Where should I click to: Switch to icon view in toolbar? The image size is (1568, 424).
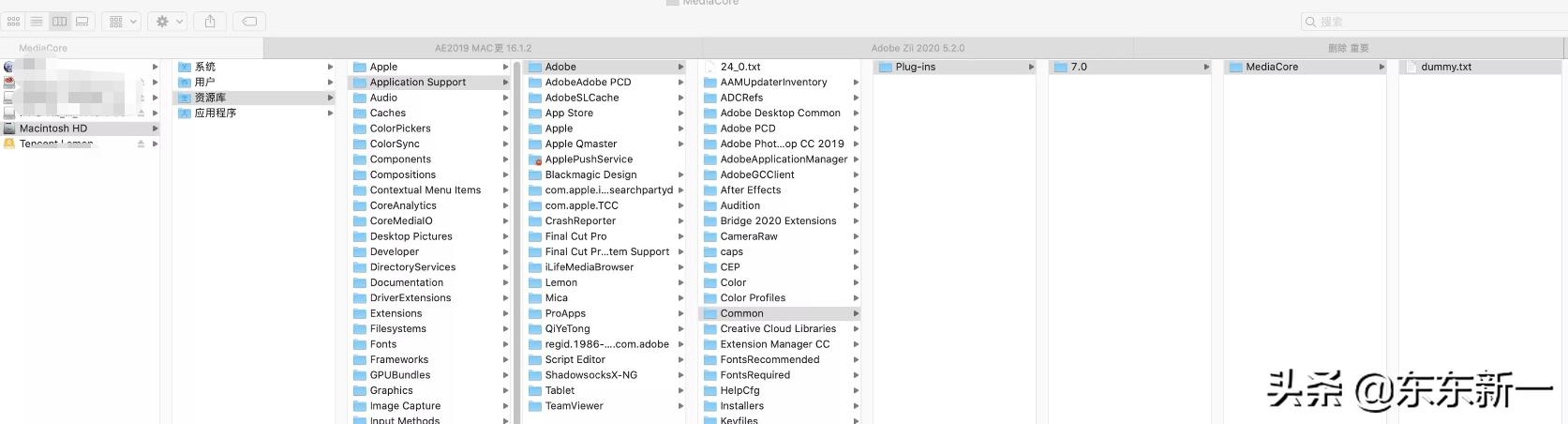click(14, 21)
